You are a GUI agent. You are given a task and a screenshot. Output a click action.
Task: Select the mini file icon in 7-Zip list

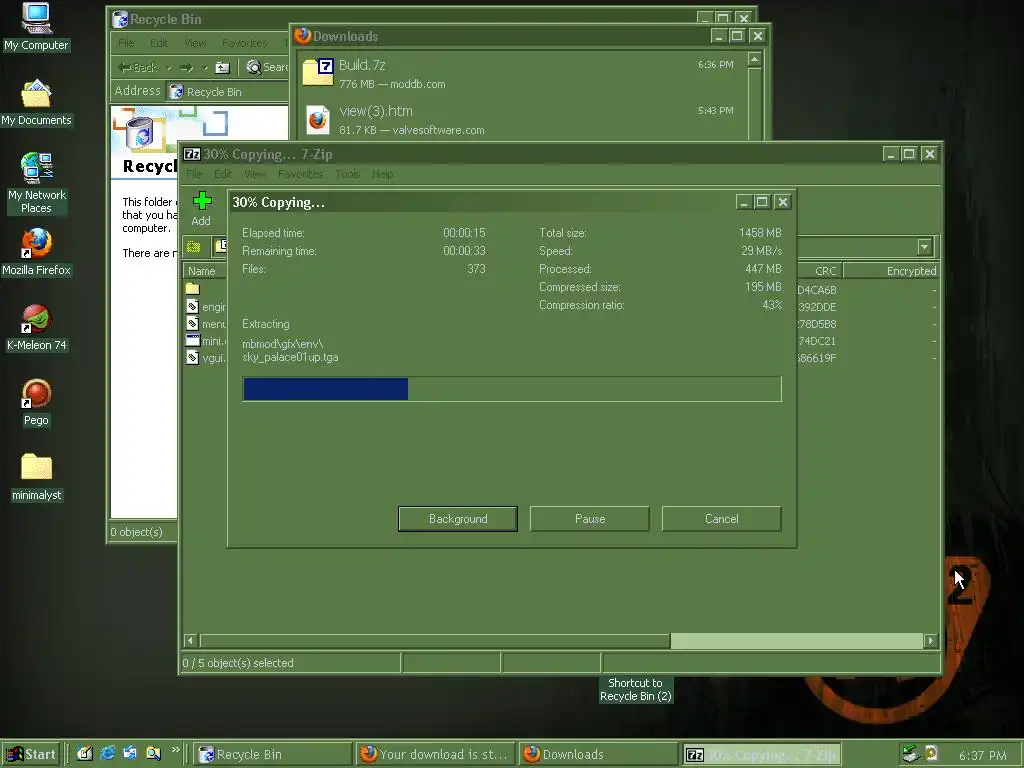click(x=193, y=340)
